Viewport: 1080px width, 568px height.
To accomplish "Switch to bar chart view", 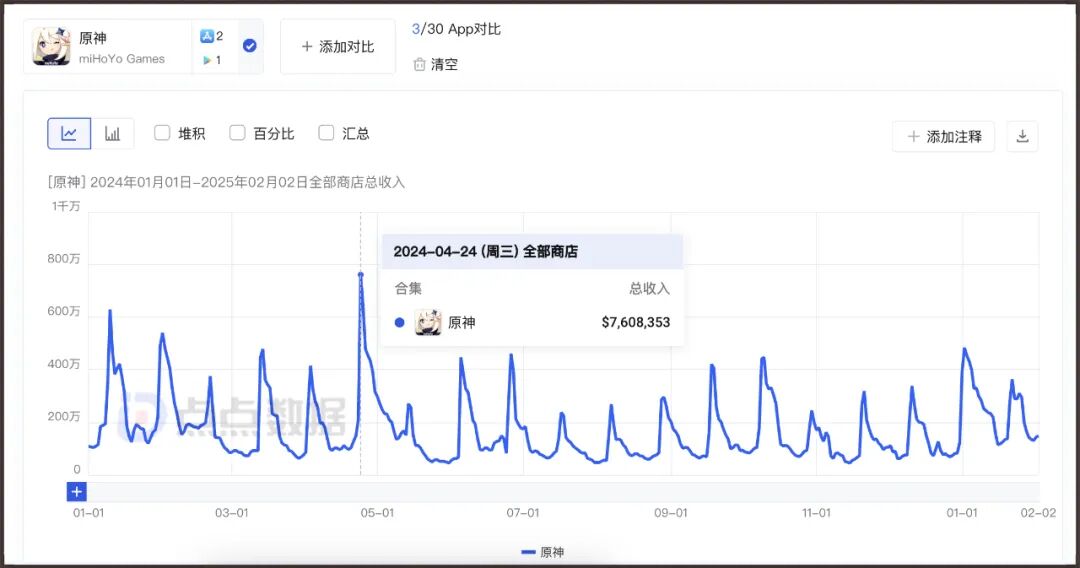I will [x=112, y=134].
